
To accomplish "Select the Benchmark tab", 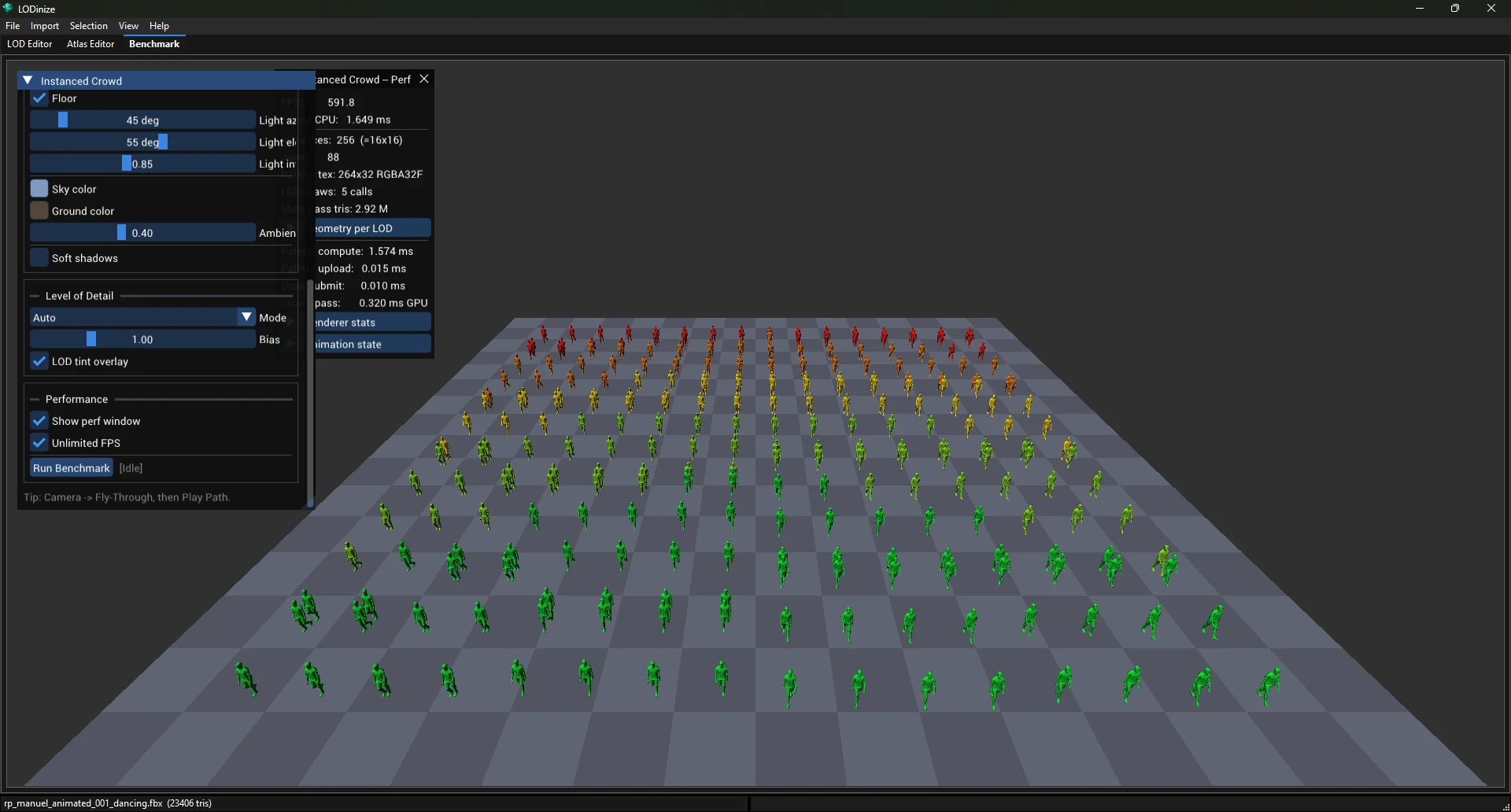I will click(x=154, y=44).
